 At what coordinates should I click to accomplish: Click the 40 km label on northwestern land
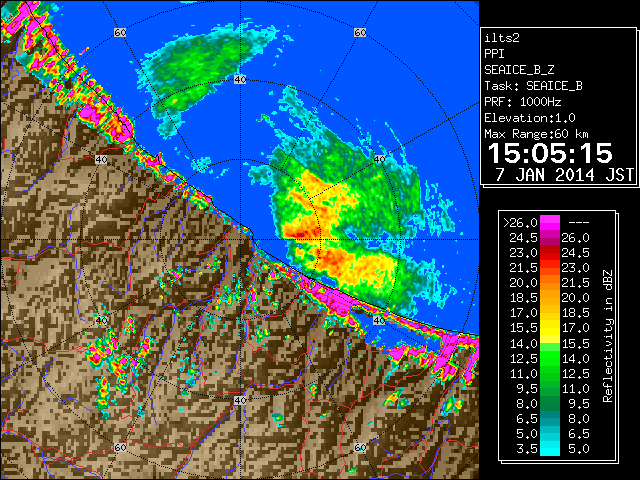click(x=101, y=159)
